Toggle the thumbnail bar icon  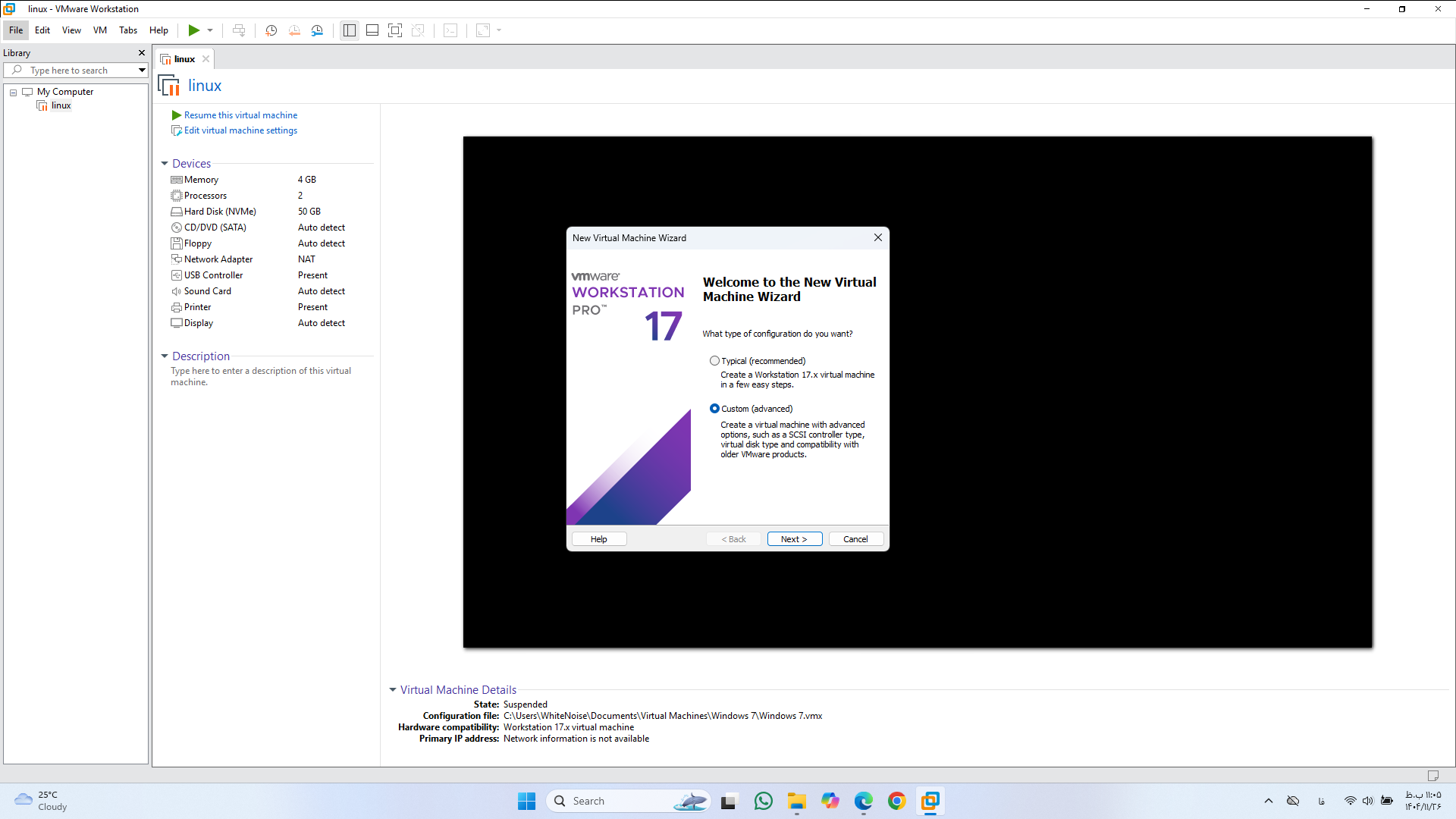372,30
